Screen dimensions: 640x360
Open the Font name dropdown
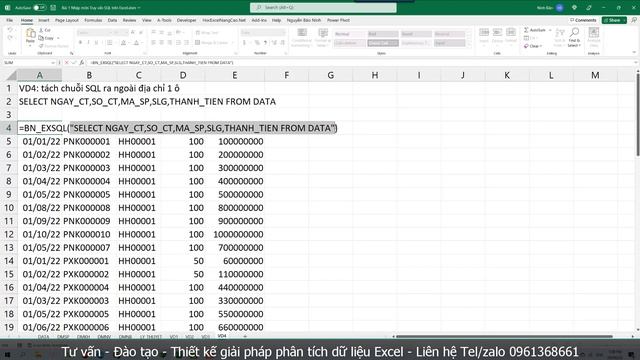click(110, 33)
